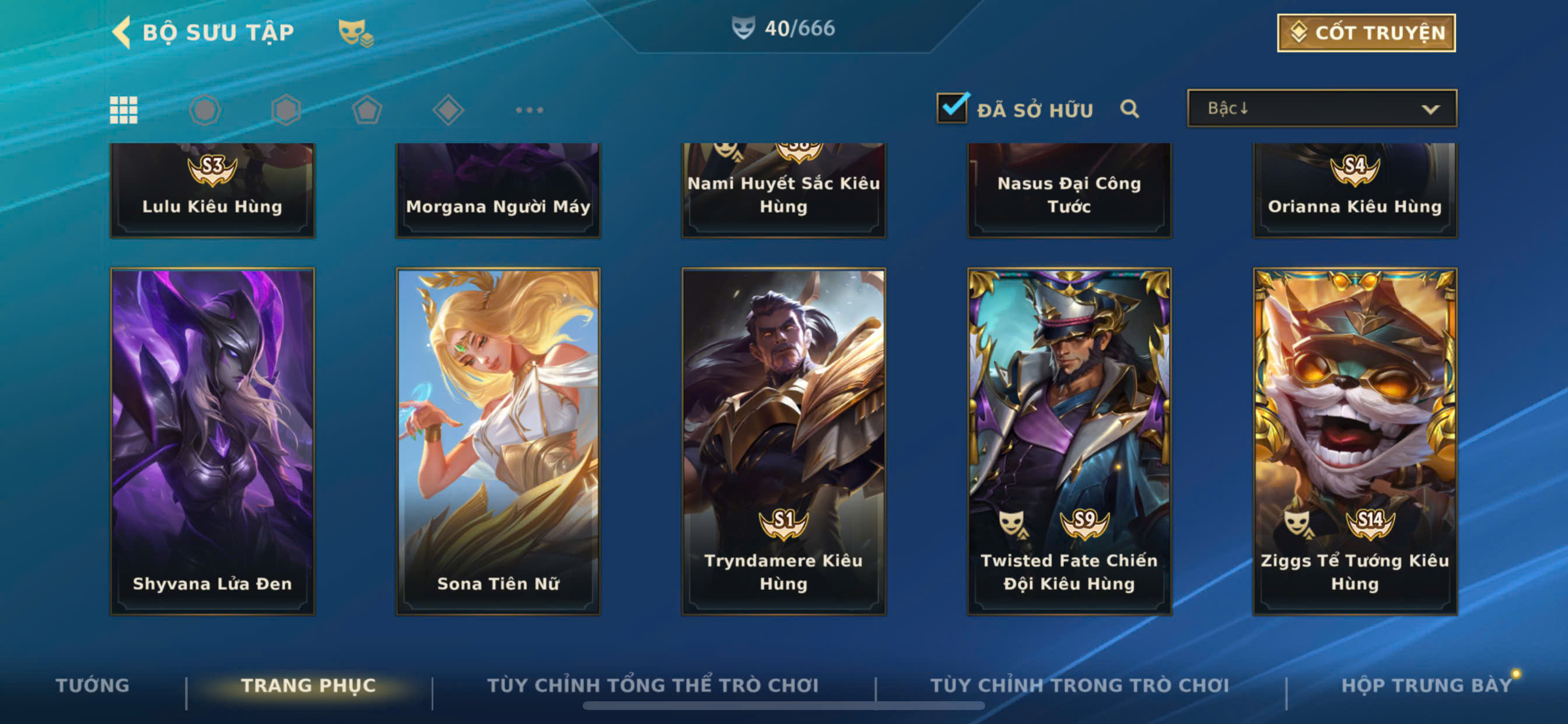Select Shyvana Lửa Đen skin card
1568x724 pixels.
pyautogui.click(x=212, y=442)
